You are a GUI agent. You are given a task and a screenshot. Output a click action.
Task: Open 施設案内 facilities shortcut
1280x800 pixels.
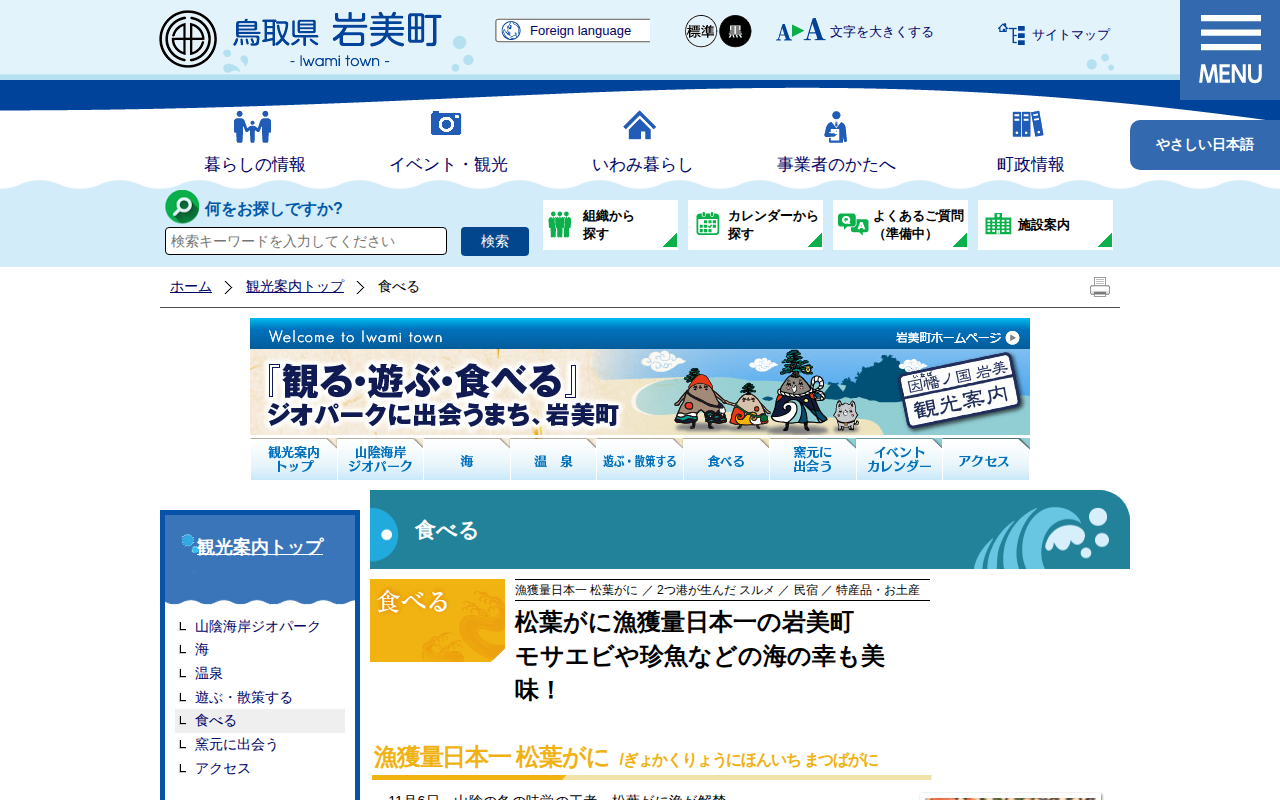coord(1045,225)
